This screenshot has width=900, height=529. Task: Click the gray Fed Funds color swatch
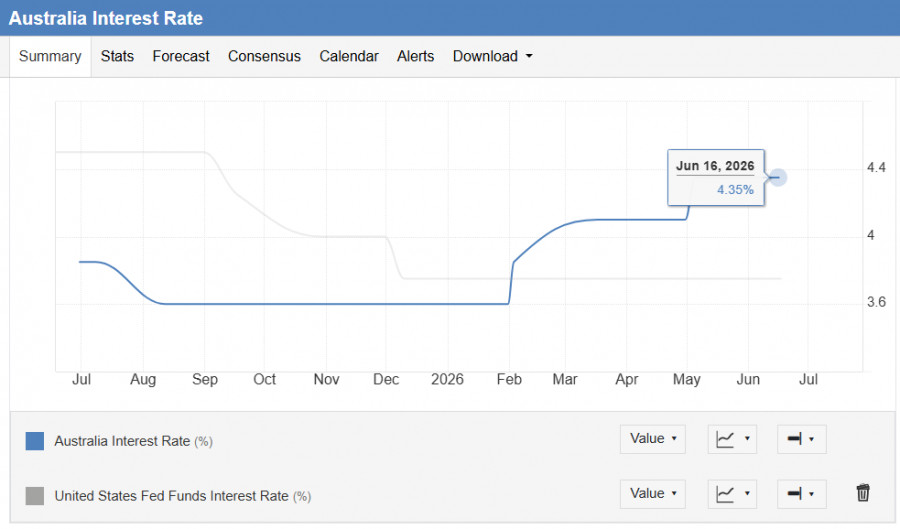point(35,496)
